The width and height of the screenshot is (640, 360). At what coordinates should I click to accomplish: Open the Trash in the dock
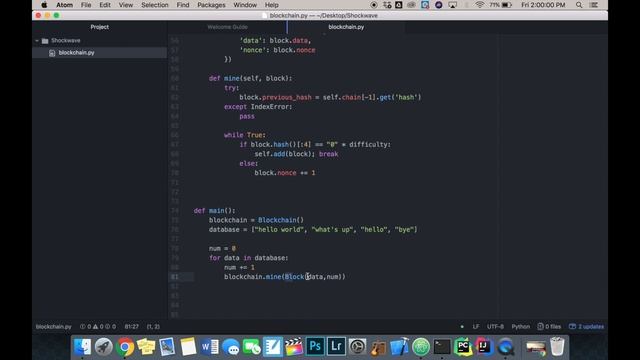pos(557,347)
